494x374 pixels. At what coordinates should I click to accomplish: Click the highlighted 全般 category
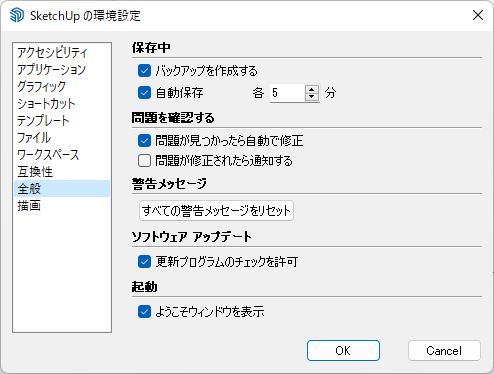tap(62, 188)
